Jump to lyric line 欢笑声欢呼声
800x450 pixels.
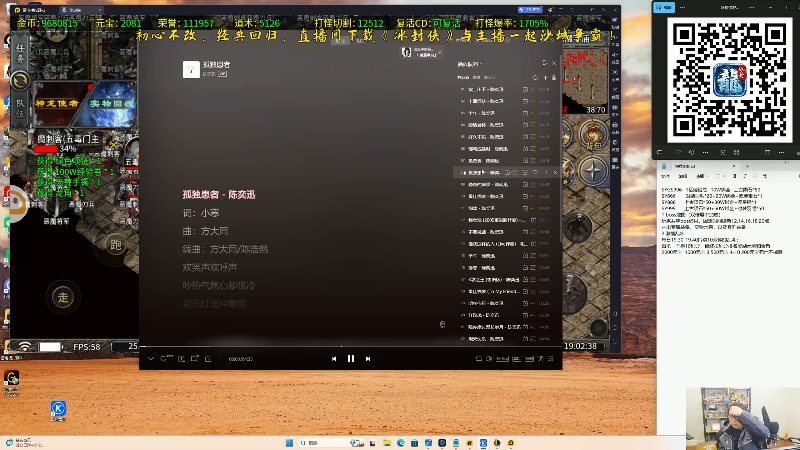[210, 267]
